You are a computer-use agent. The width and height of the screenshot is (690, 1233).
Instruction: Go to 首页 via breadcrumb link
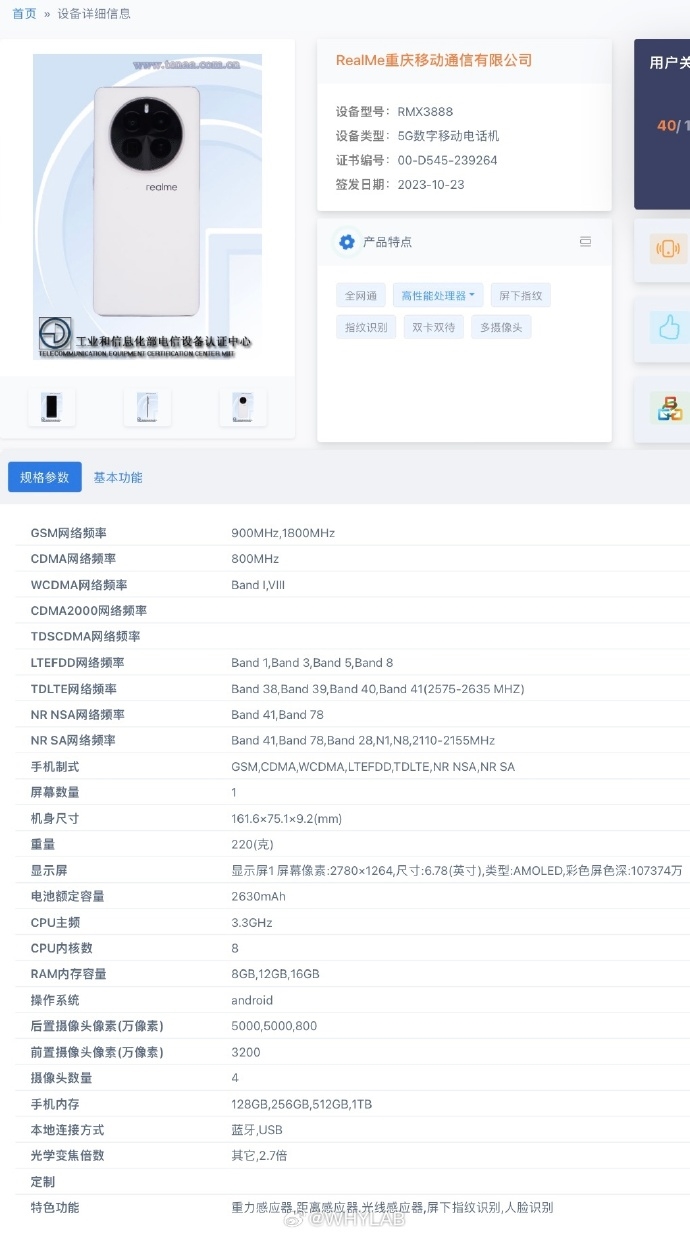click(24, 14)
